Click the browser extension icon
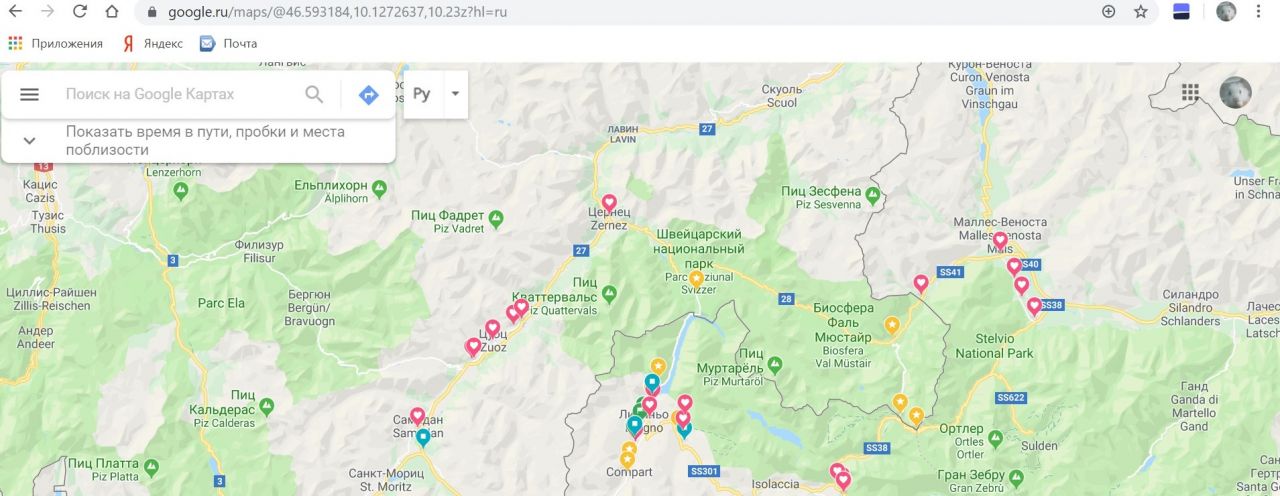 1181,12
